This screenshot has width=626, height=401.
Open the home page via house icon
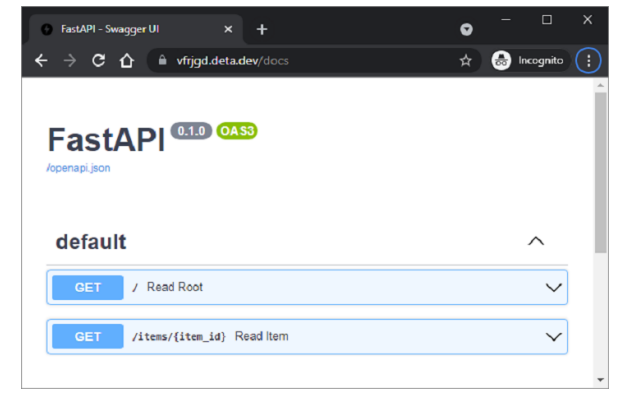point(127,61)
